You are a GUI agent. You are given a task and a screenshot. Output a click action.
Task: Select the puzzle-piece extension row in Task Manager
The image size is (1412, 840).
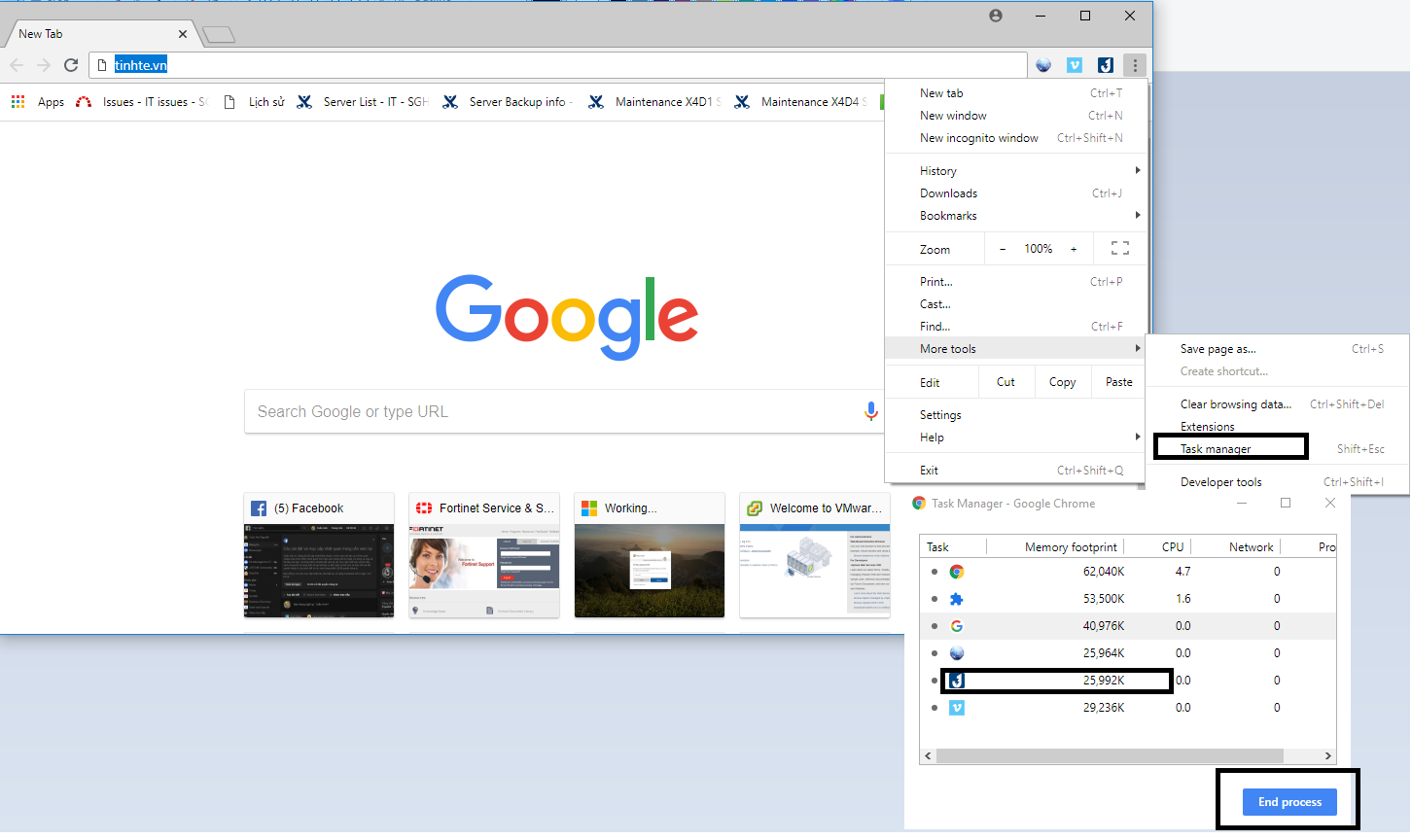coord(1128,599)
